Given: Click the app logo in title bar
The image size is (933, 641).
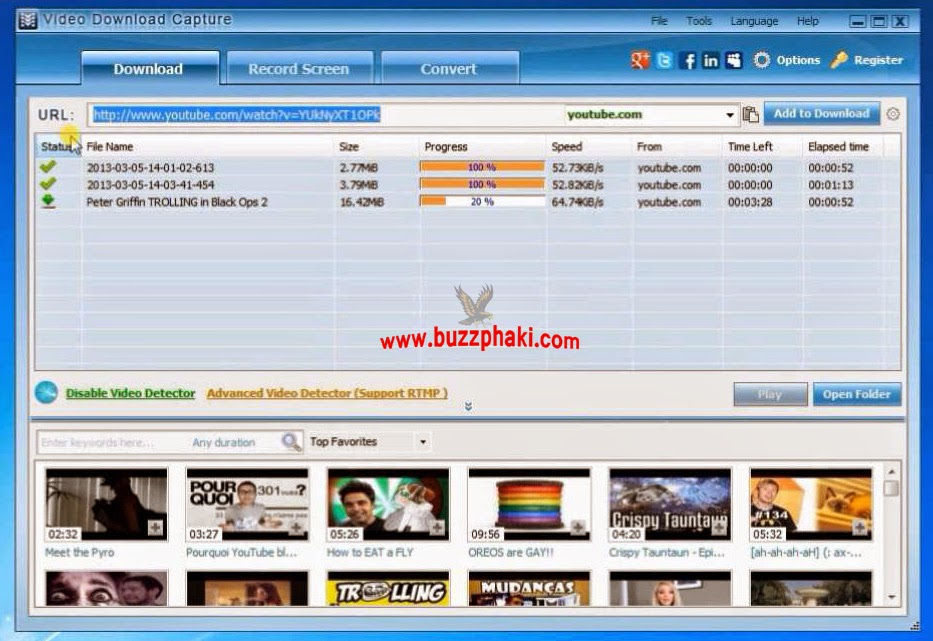Looking at the screenshot, I should (x=27, y=20).
